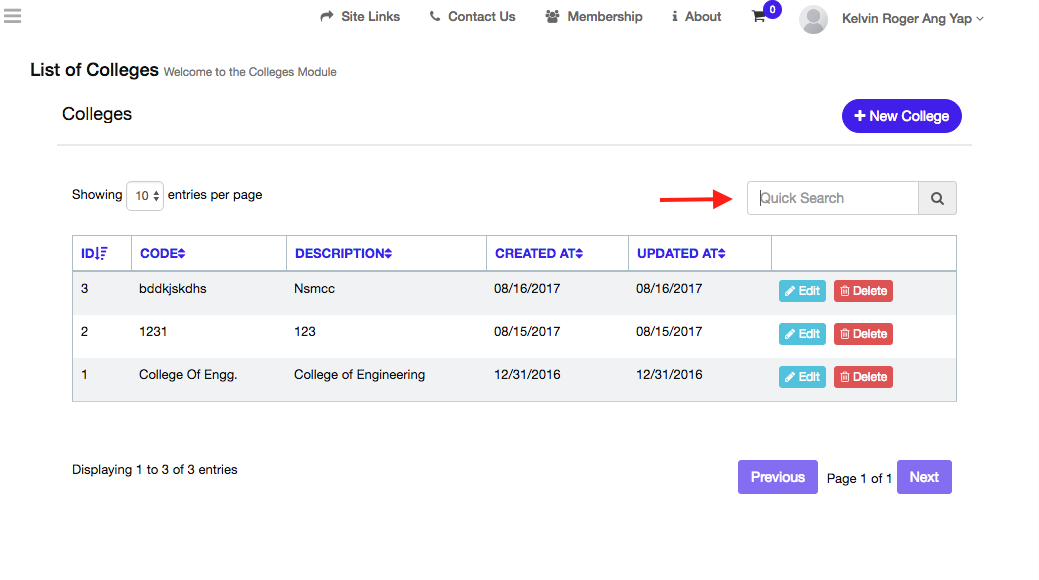Sort table by Created At column

pyautogui.click(x=539, y=254)
